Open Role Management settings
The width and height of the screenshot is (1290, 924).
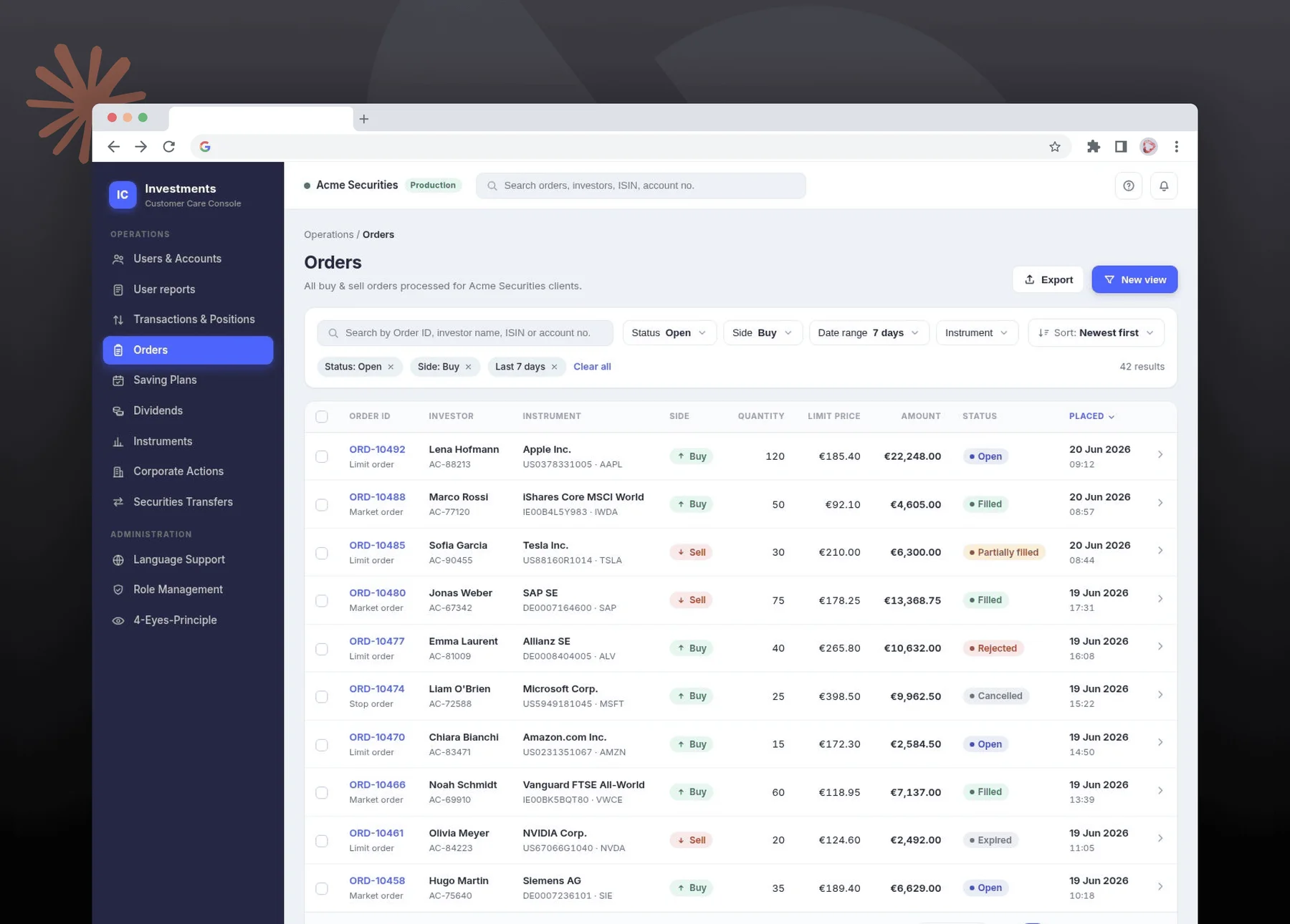coord(188,589)
